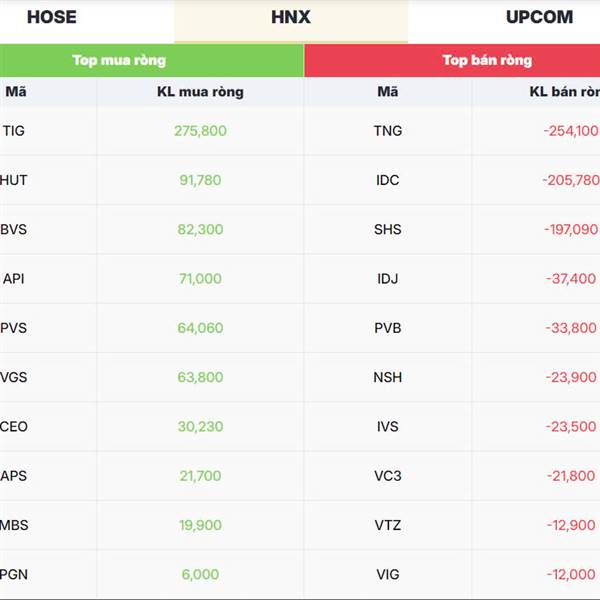600x600 pixels.
Task: Switch to the HOSE tab
Action: tap(52, 17)
